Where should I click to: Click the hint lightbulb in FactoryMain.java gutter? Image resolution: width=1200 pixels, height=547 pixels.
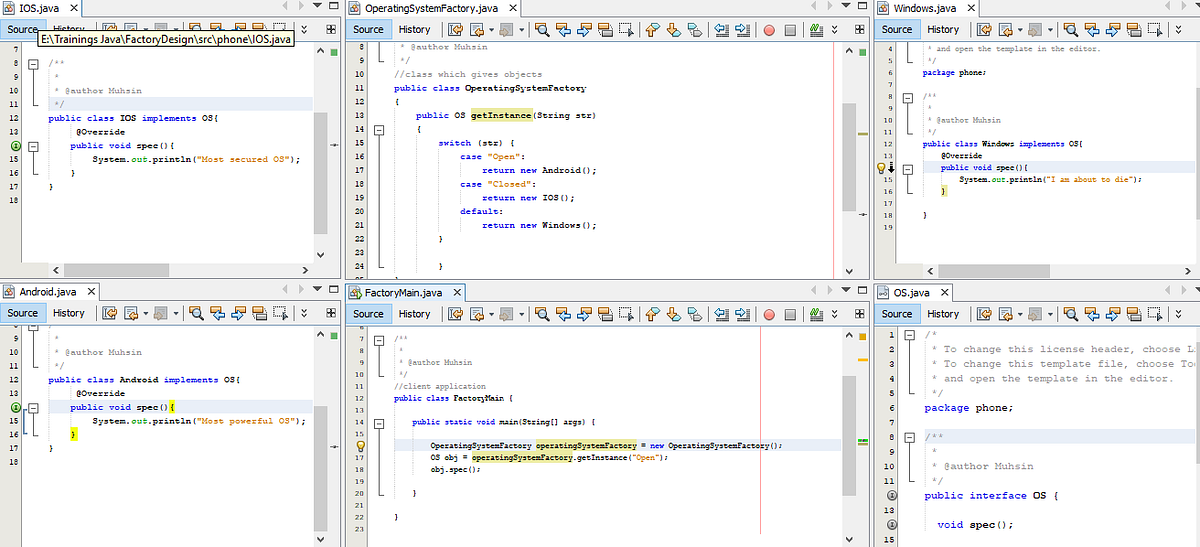point(362,446)
